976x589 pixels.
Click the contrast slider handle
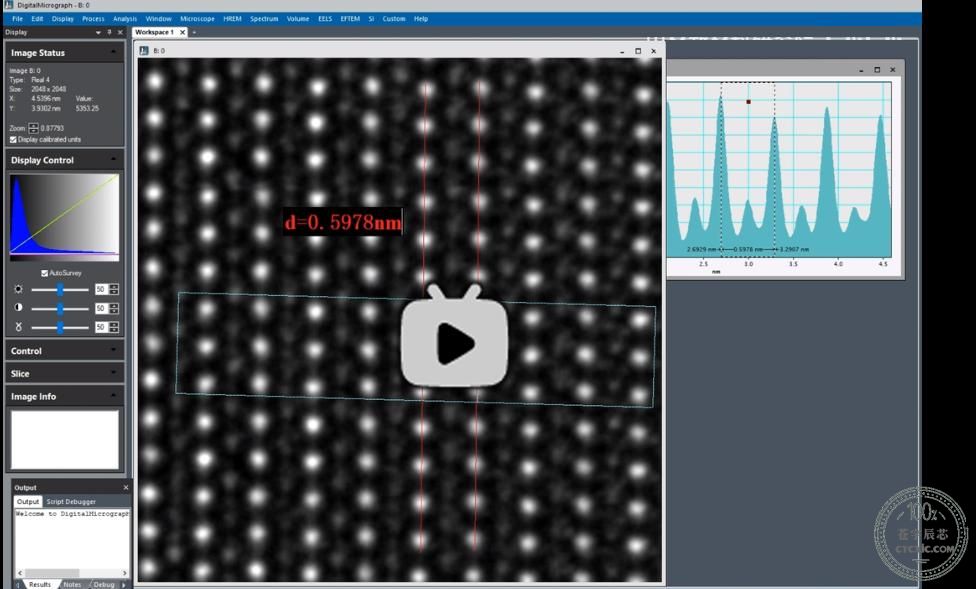[60, 308]
